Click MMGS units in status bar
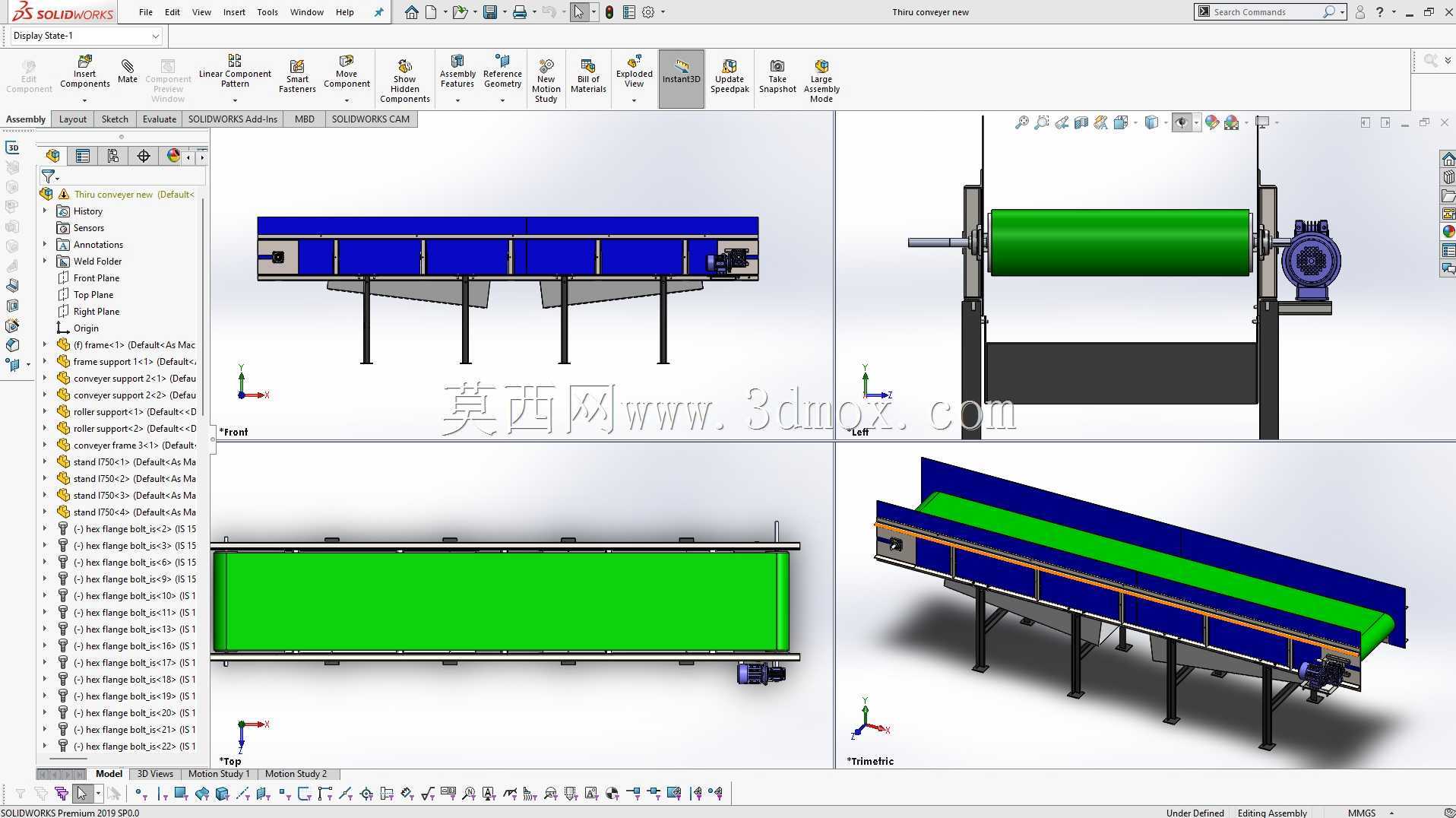The height and width of the screenshot is (818, 1456). [x=1362, y=813]
